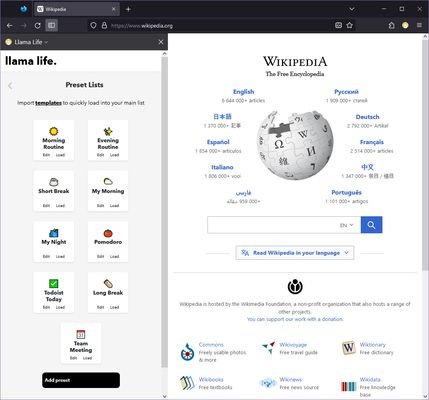Click the Short Break cup icon
This screenshot has width=429, height=400.
pyautogui.click(x=54, y=182)
